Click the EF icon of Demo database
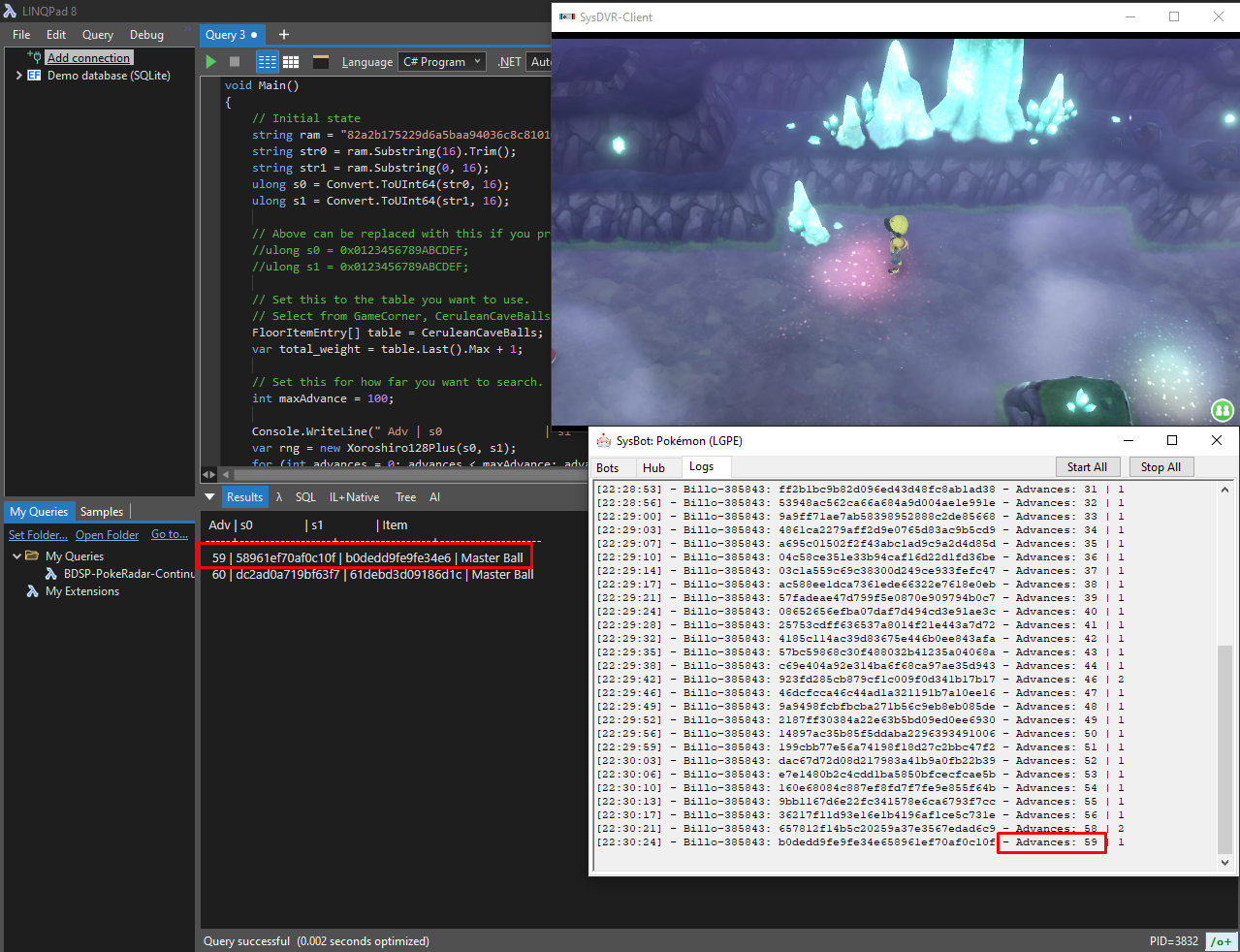 point(34,75)
